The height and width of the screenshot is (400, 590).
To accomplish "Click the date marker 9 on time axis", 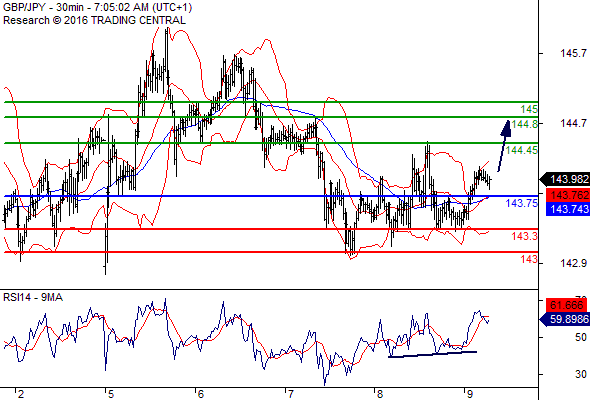I will [470, 394].
